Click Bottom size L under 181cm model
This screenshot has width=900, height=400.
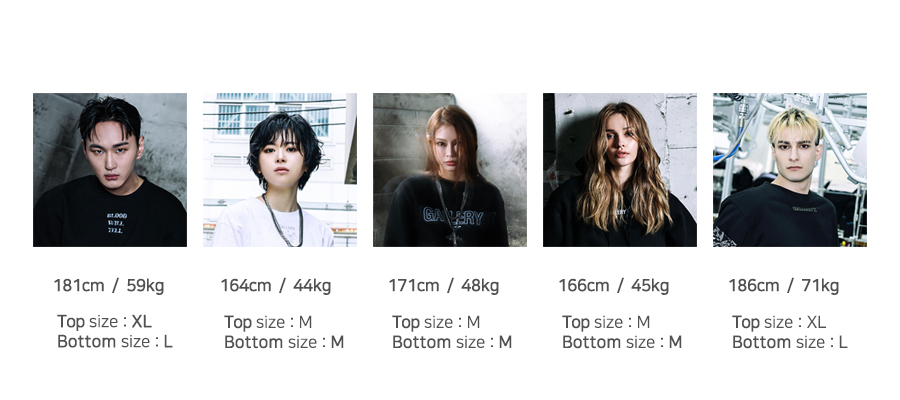[115, 341]
